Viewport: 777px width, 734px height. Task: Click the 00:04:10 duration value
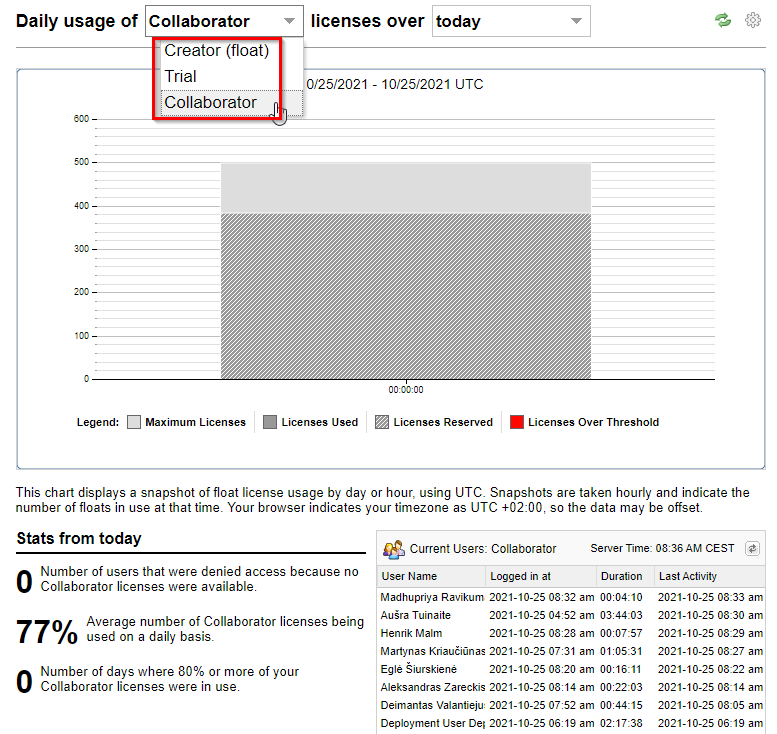tap(621, 597)
